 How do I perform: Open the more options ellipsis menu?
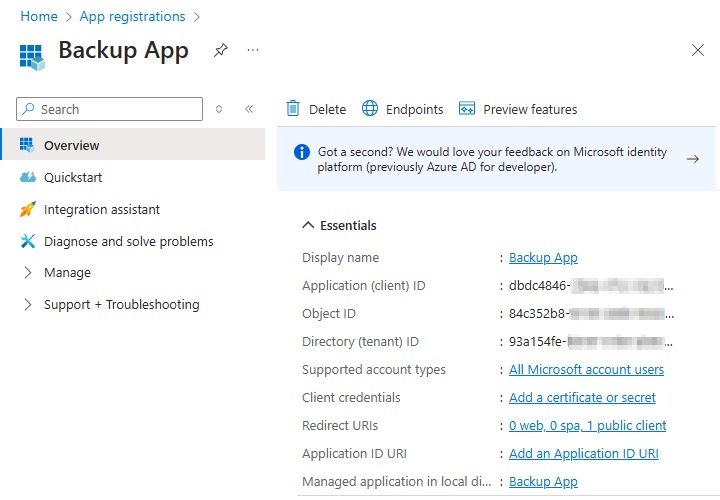pos(253,50)
